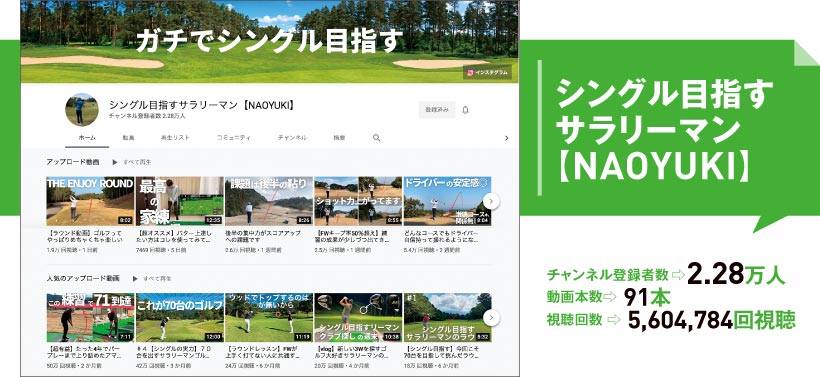
Task: Open THE ENJOY ROUND video thumbnail
Action: click(x=90, y=201)
